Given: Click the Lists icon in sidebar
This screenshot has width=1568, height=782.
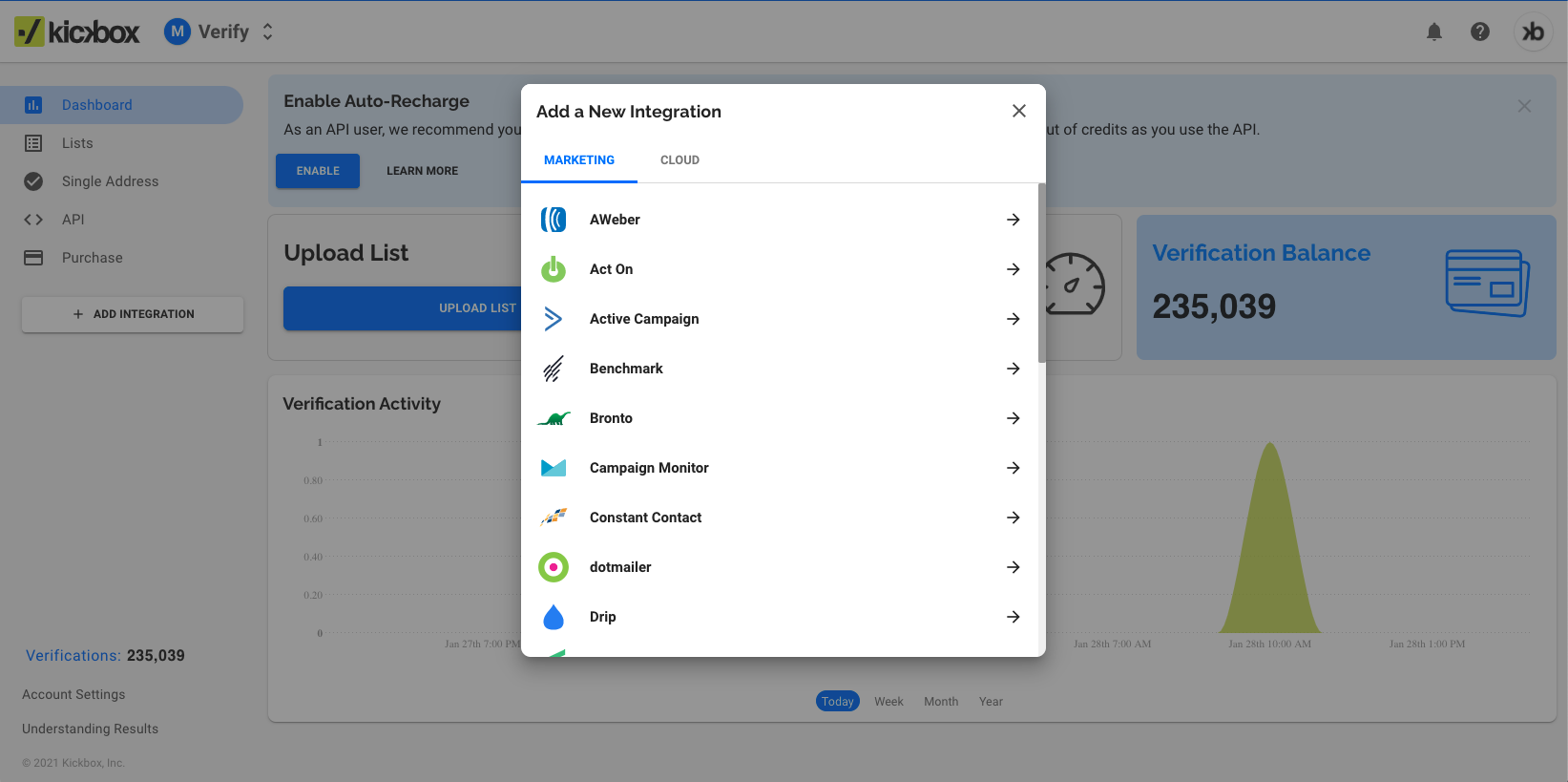Looking at the screenshot, I should click(33, 143).
